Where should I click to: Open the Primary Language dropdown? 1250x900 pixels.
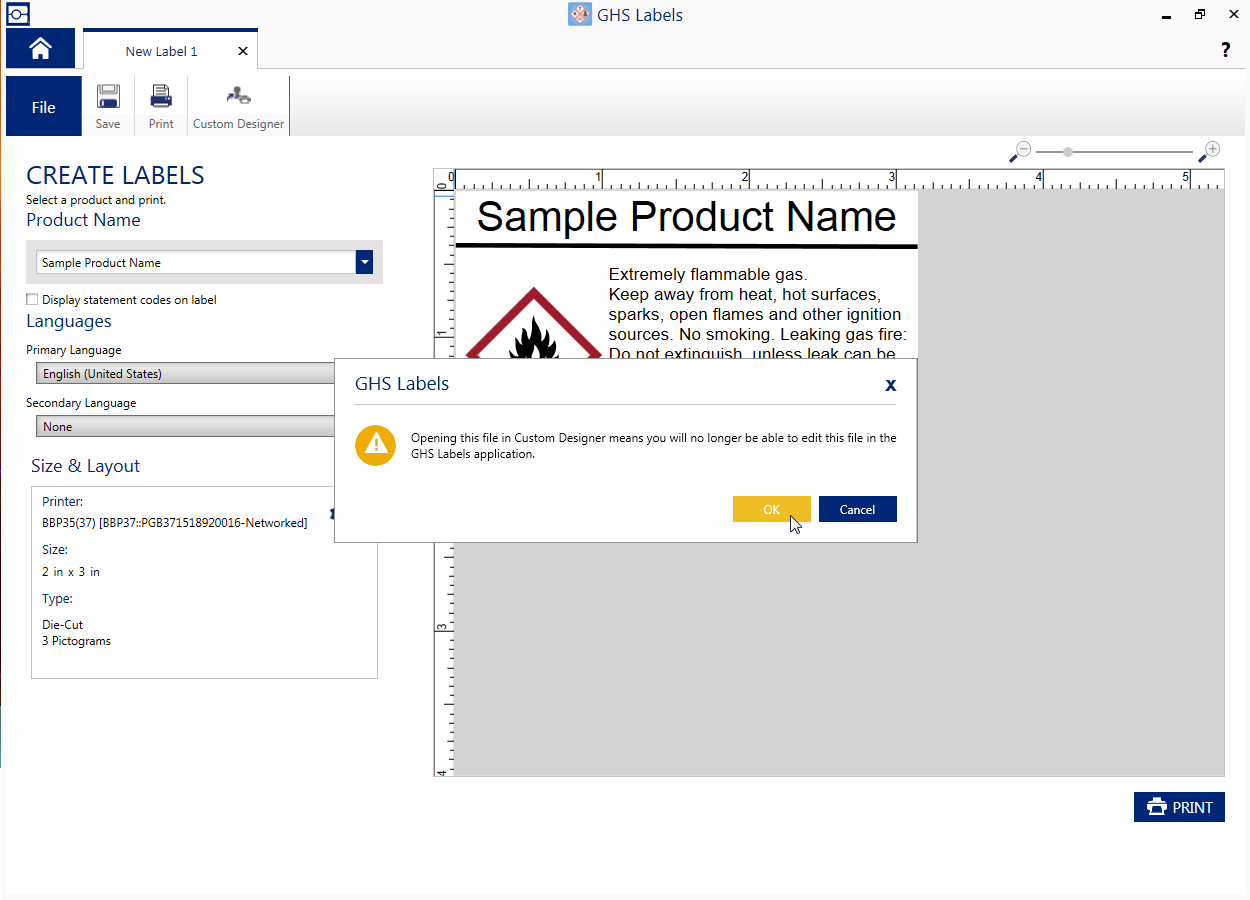click(185, 373)
